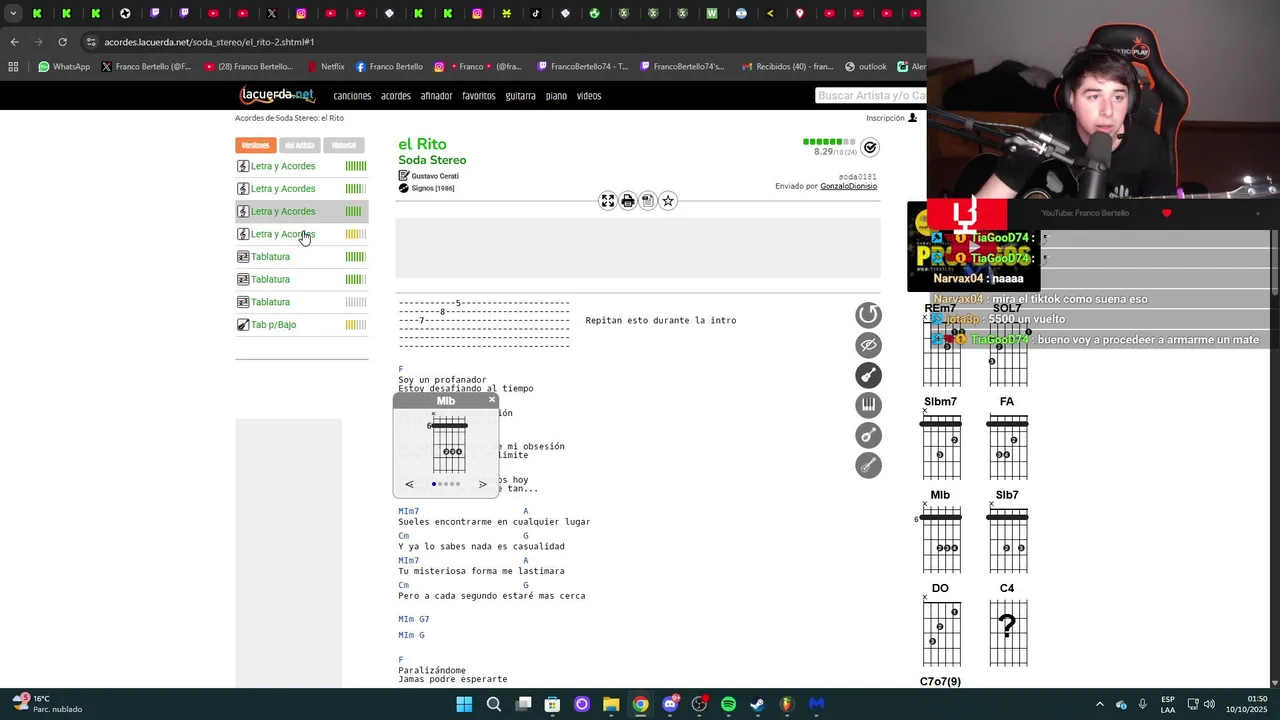
Task: Select the ukulele instrument icon below the piano
Action: 868,435
